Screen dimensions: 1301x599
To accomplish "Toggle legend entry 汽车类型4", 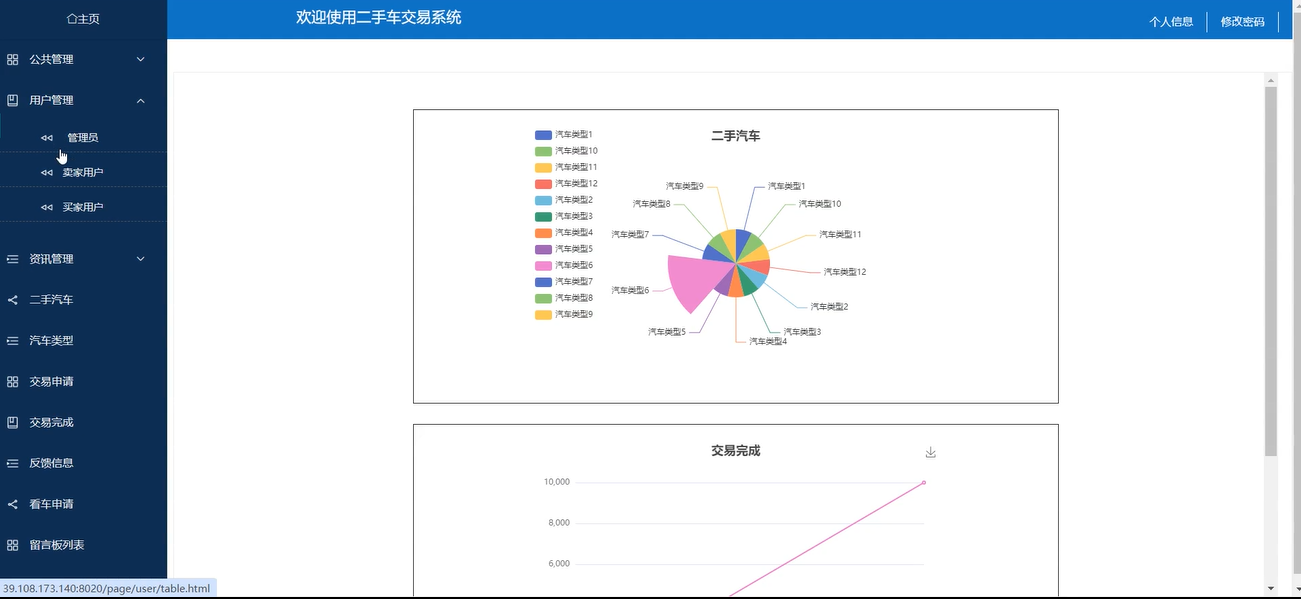I will point(564,232).
